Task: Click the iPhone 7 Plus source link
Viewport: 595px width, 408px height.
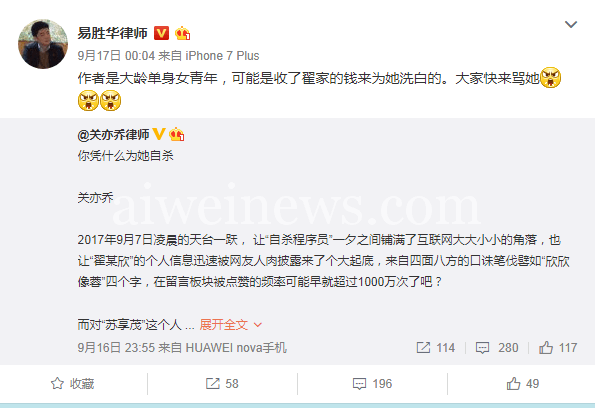Action: (x=222, y=56)
